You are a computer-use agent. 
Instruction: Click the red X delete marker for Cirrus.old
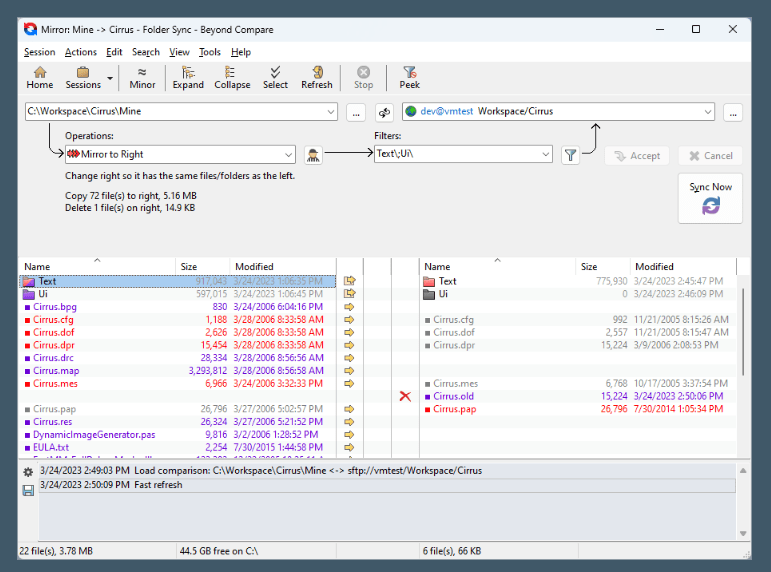point(405,397)
